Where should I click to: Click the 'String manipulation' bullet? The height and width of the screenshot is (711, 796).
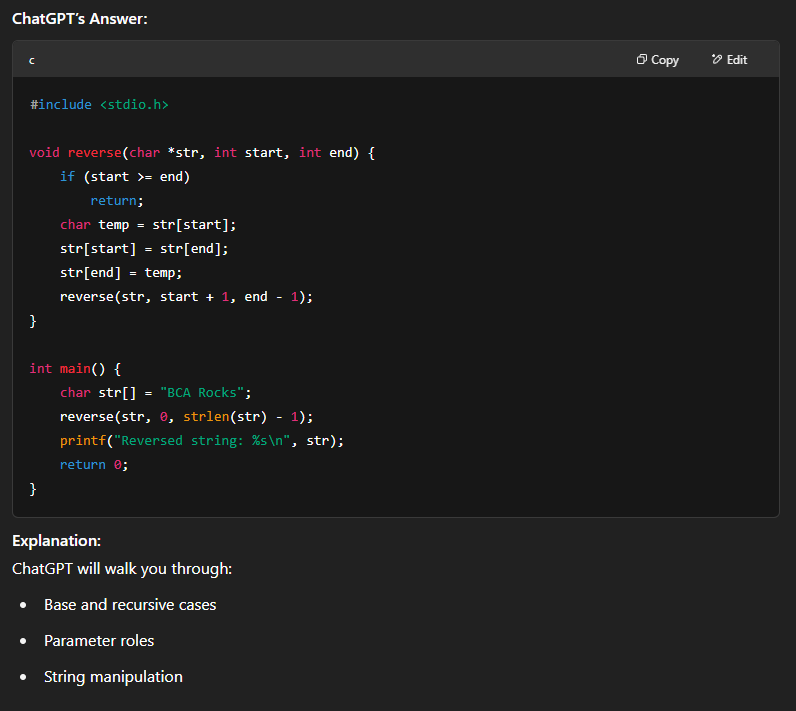(x=113, y=677)
